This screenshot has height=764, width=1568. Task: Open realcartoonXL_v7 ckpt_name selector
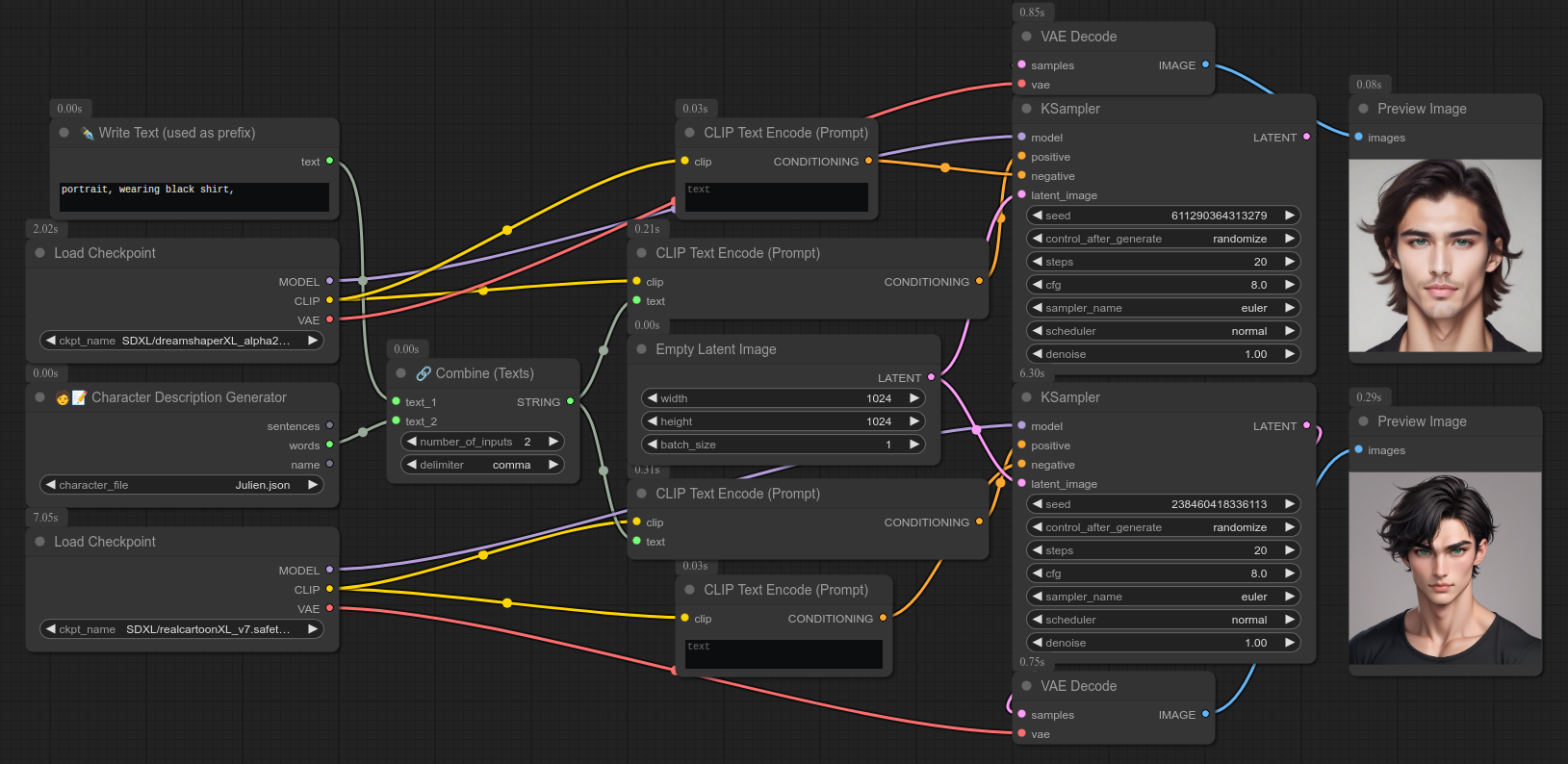pos(182,629)
